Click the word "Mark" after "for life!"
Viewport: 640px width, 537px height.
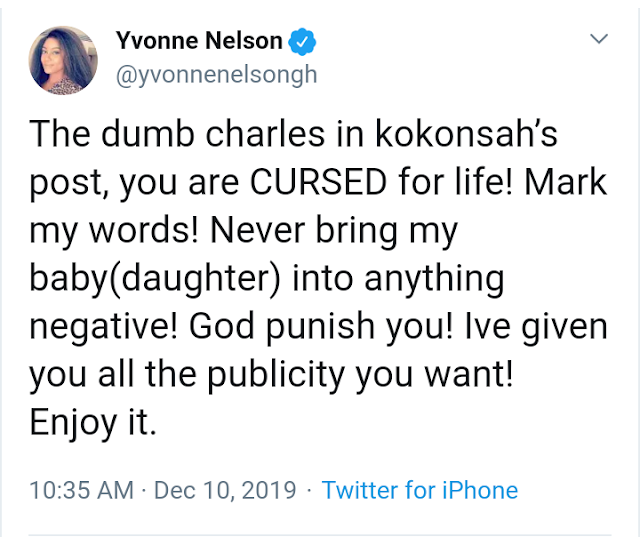coord(565,182)
